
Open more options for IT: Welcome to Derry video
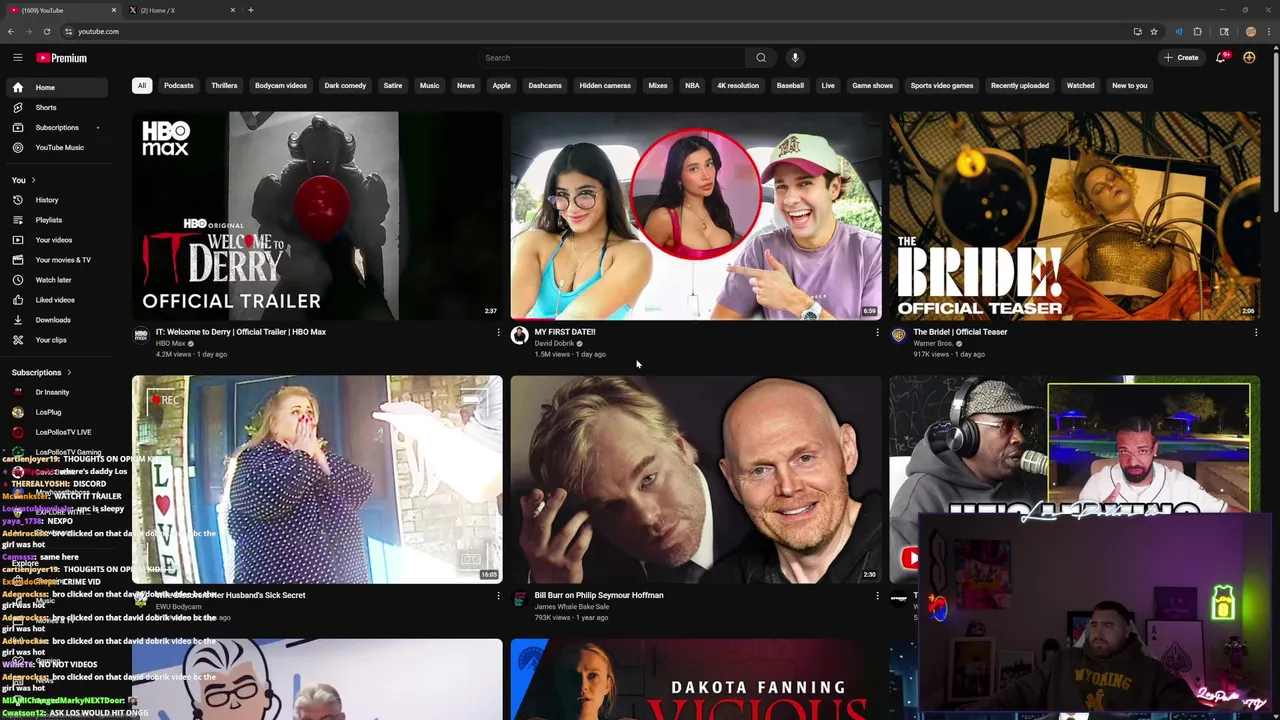click(498, 332)
